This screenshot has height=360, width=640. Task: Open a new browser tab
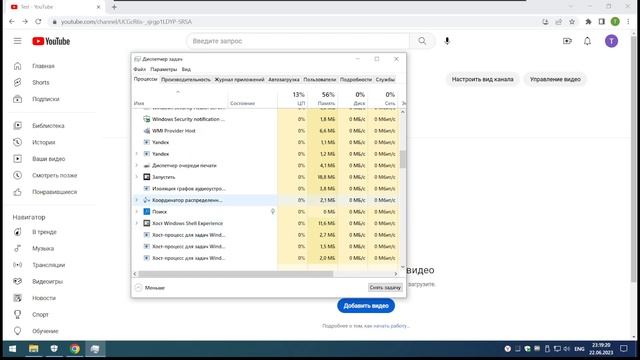point(114,7)
